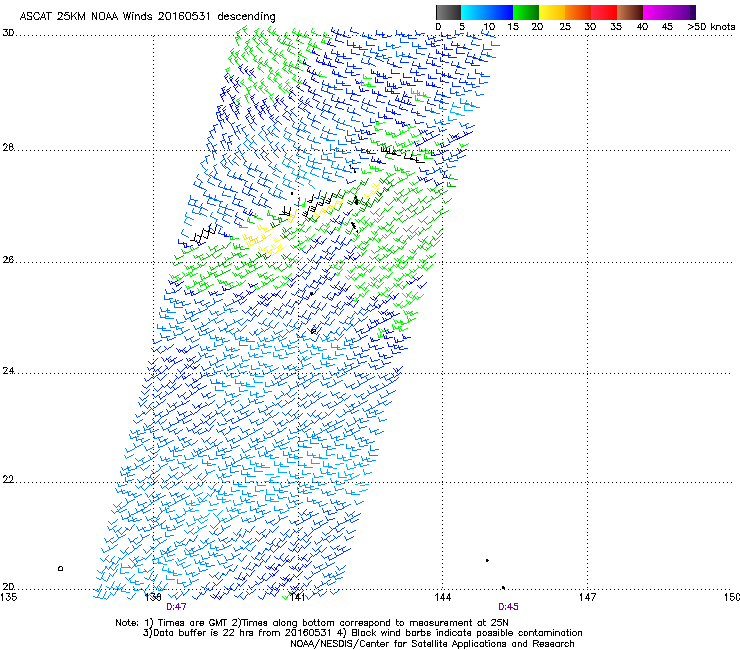The width and height of the screenshot is (740, 650).
Task: Click the latitude label "26"
Action: point(8,260)
